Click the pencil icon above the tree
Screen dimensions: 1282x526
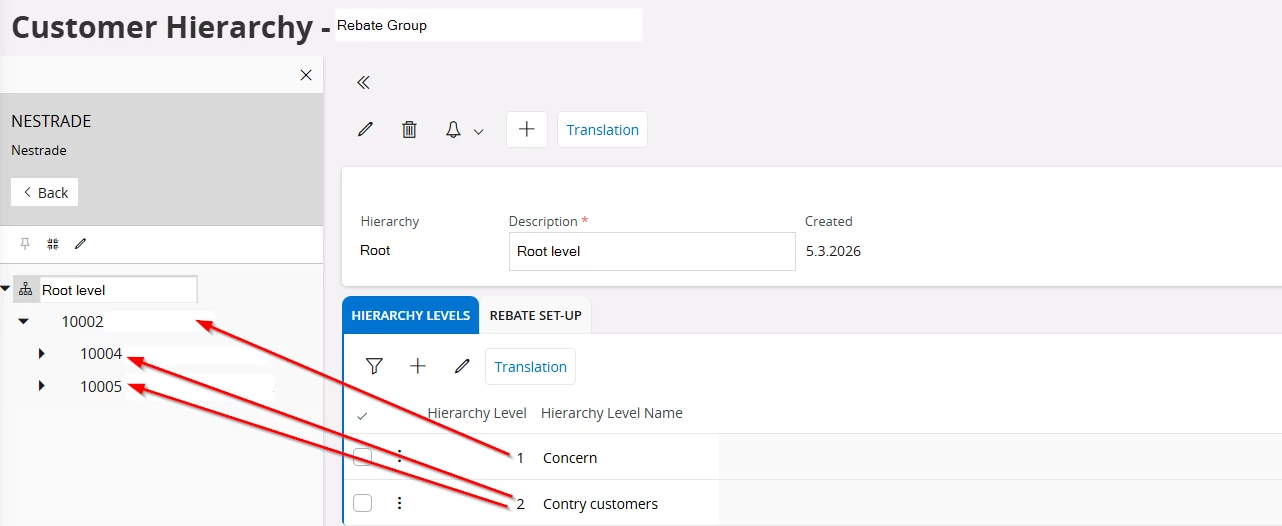point(81,244)
